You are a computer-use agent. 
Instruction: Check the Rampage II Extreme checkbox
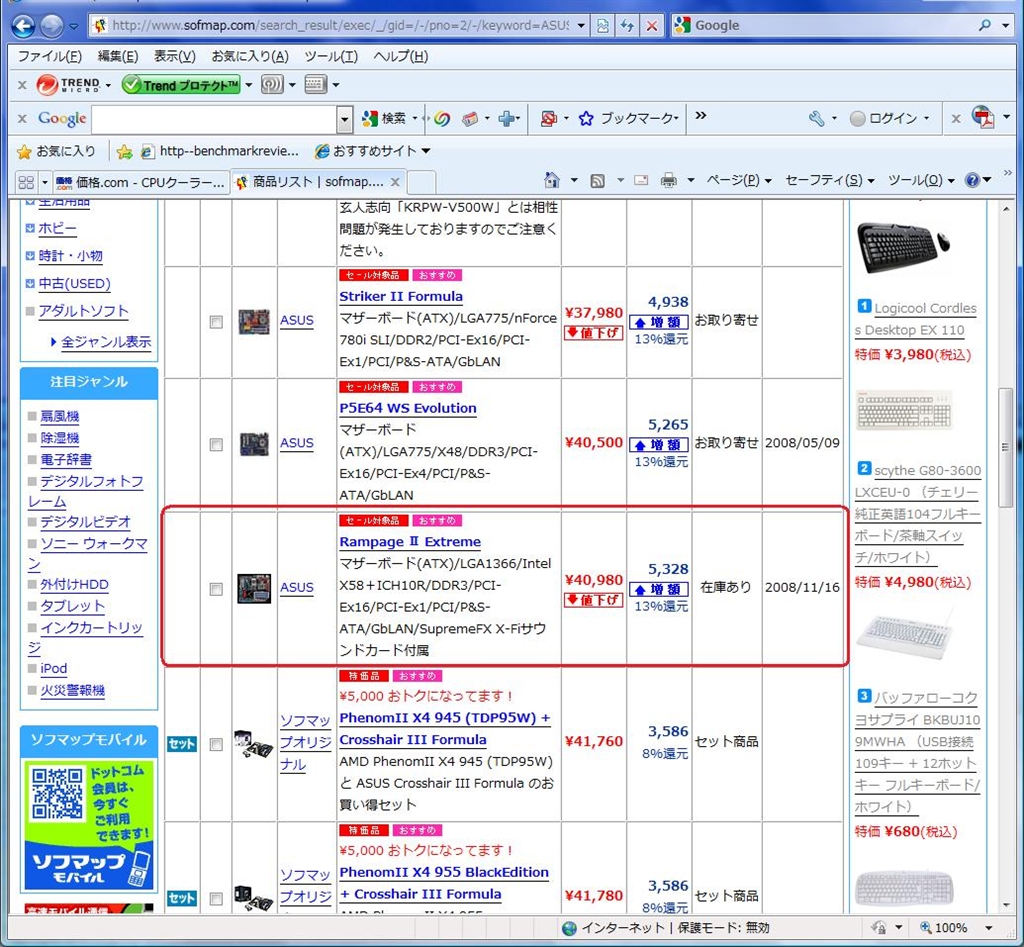pyautogui.click(x=216, y=589)
